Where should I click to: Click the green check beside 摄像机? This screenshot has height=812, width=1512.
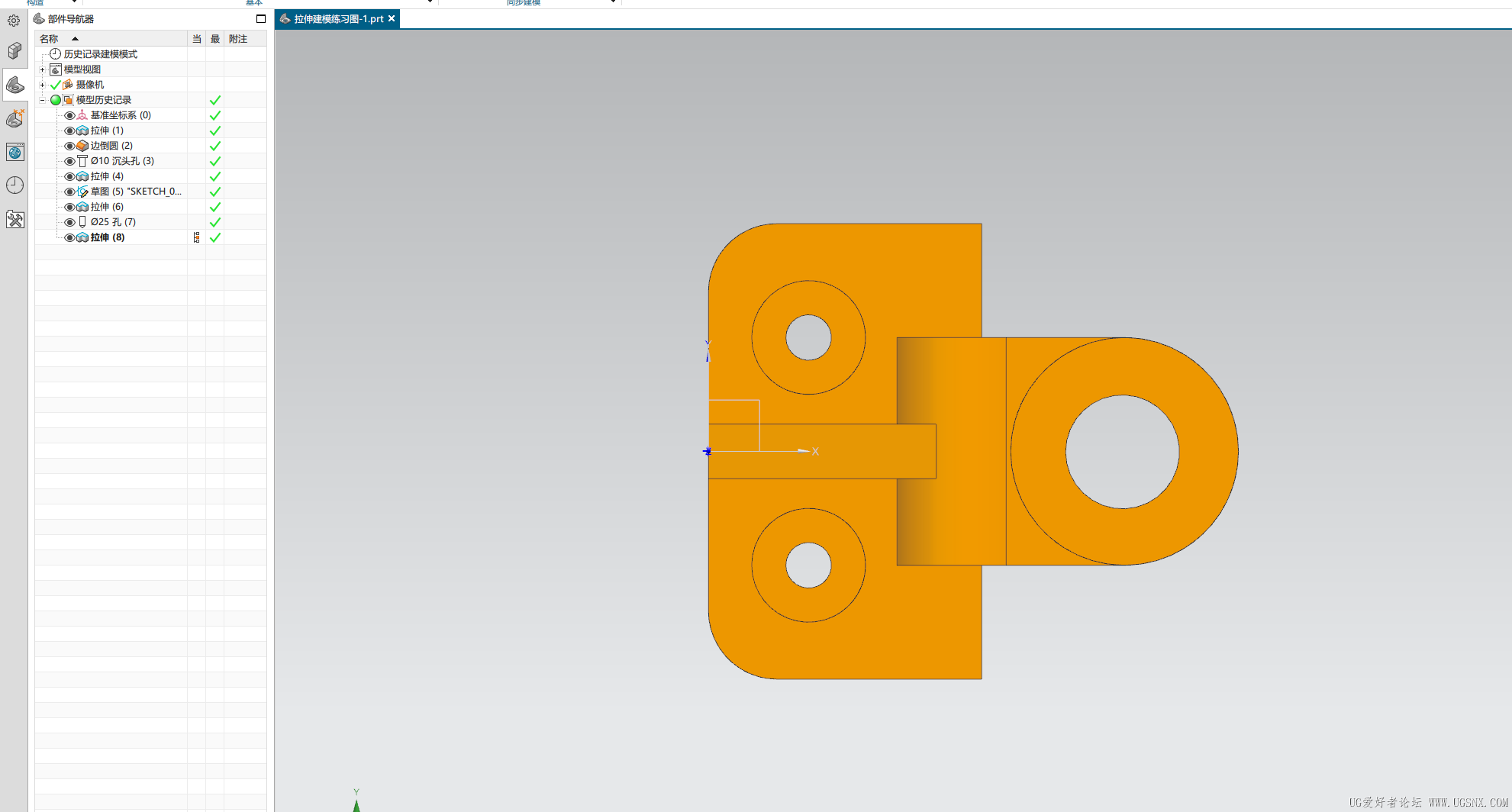pyautogui.click(x=55, y=85)
